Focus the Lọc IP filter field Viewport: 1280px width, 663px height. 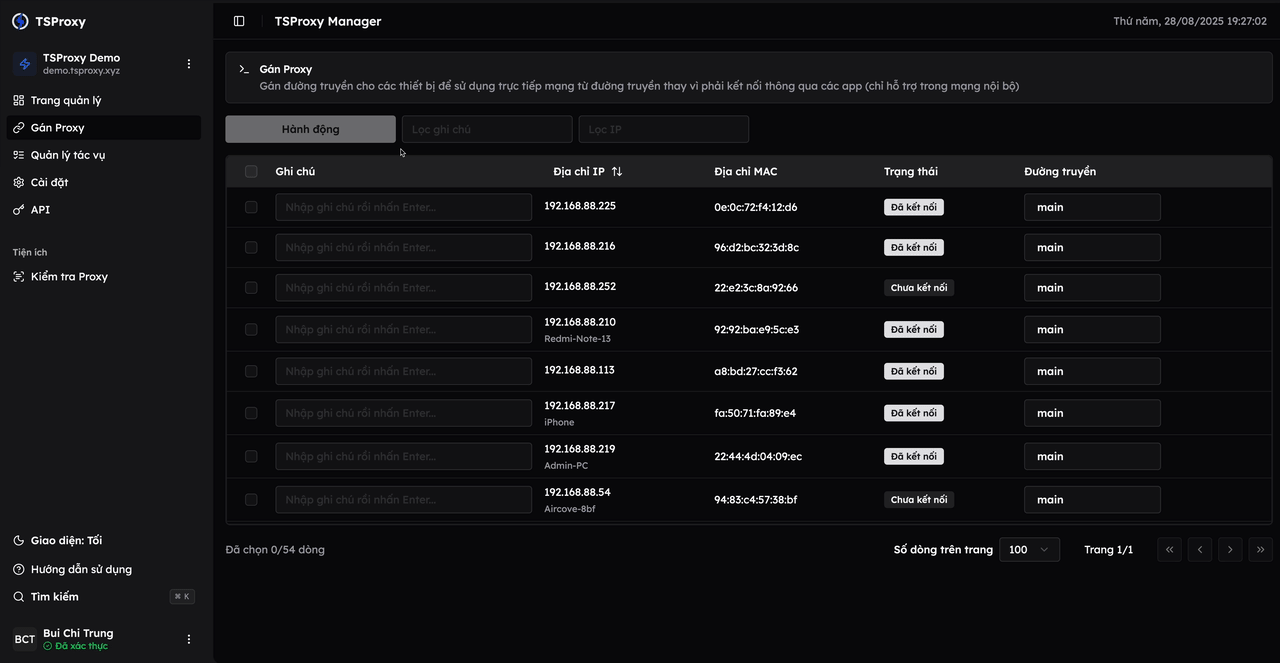(664, 129)
